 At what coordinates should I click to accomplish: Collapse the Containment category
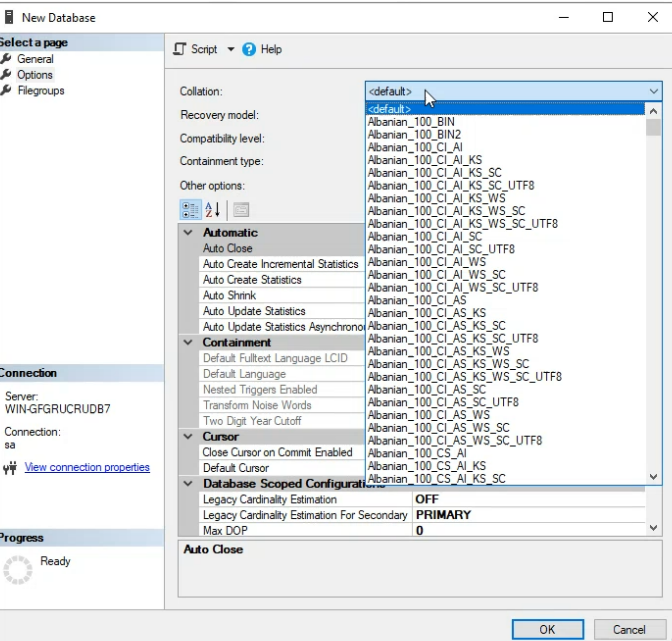click(188, 342)
